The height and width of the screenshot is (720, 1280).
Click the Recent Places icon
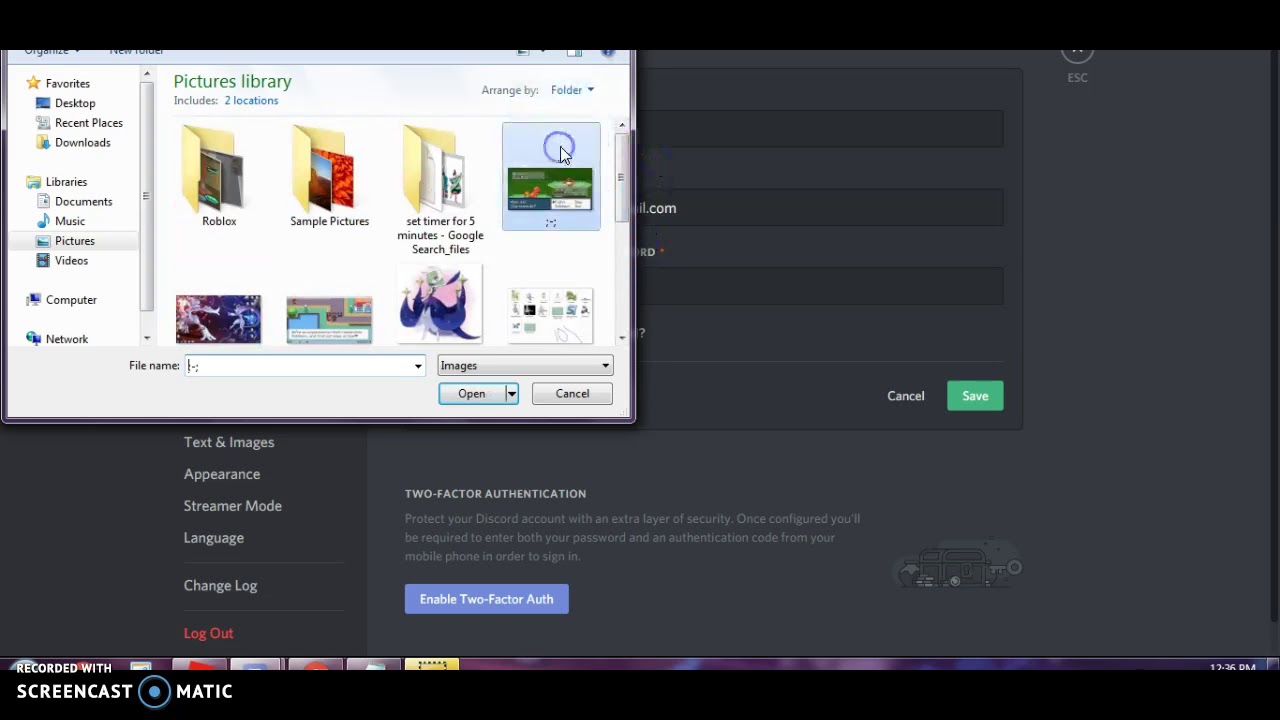tap(43, 123)
